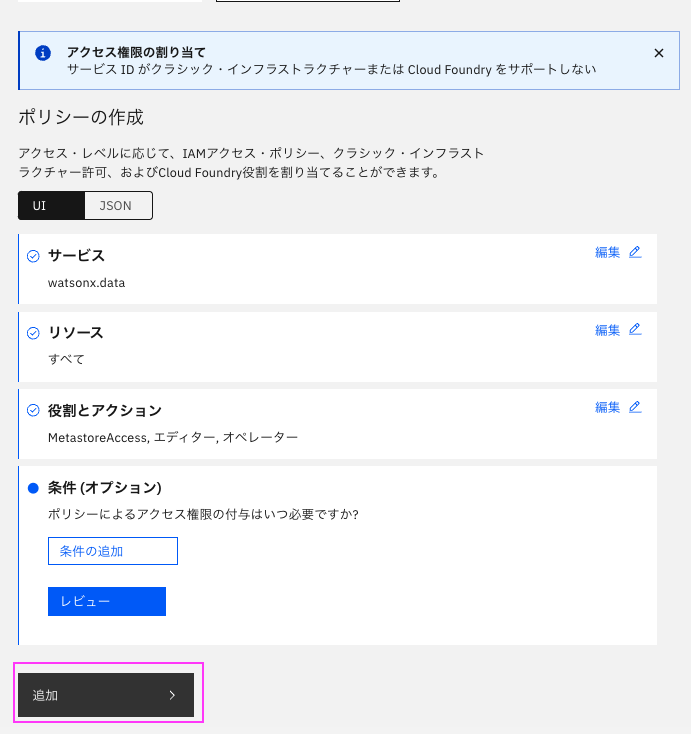Click the リソース section heading
This screenshot has height=734, width=691.
pos(75,333)
